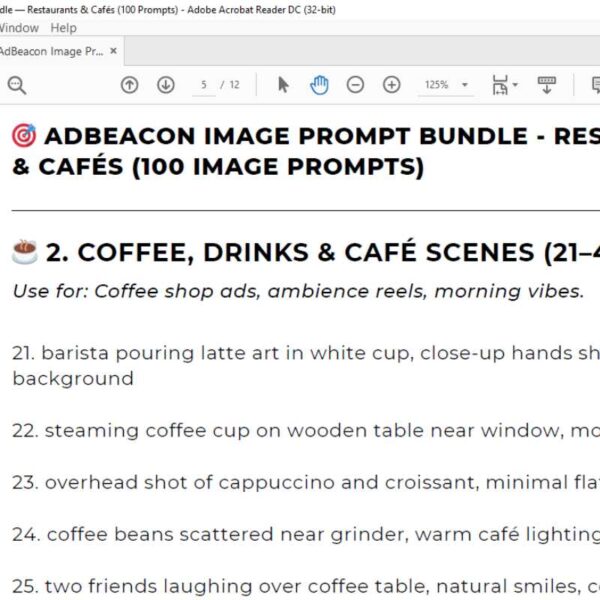Click the AdBeacon Image Prompt Bundle title
The height and width of the screenshot is (600, 600).
(x=300, y=136)
